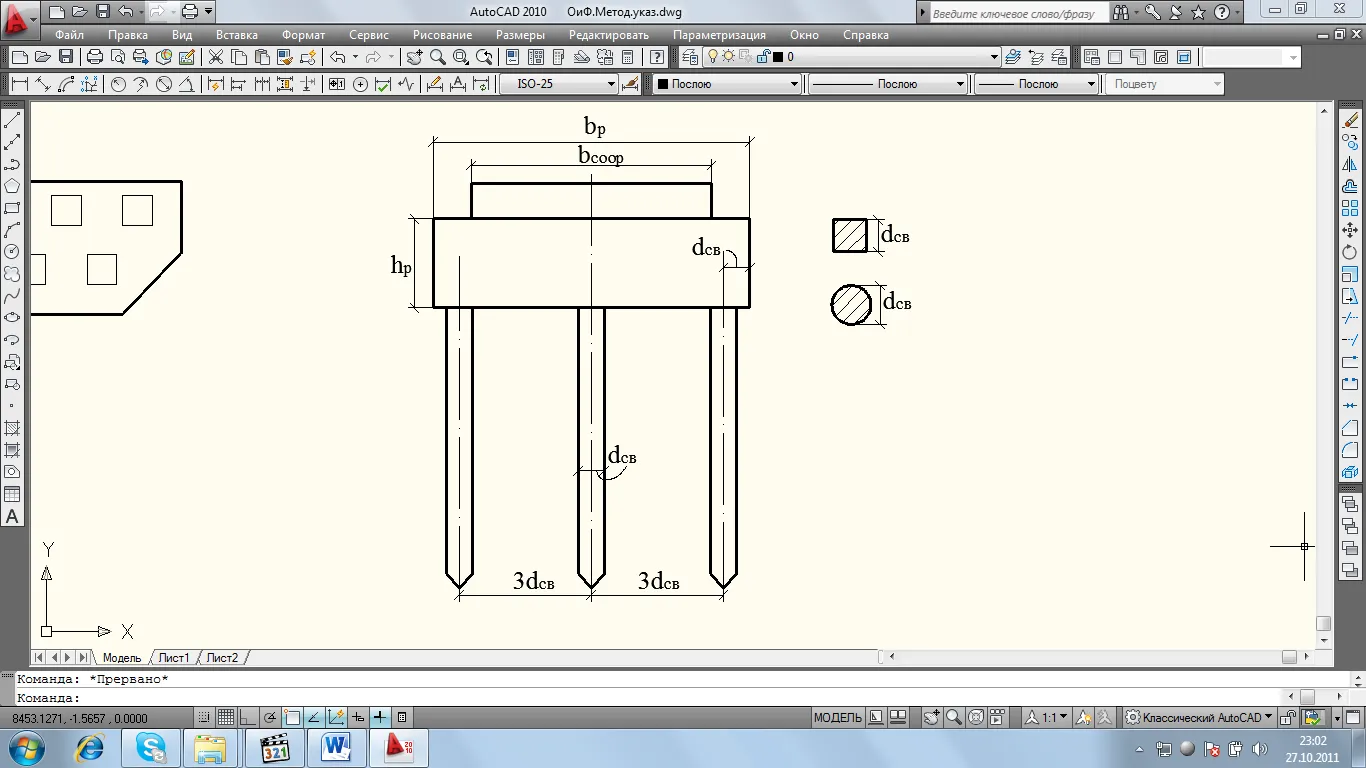Click Plot printer icon in standard toolbar

pos(95,57)
